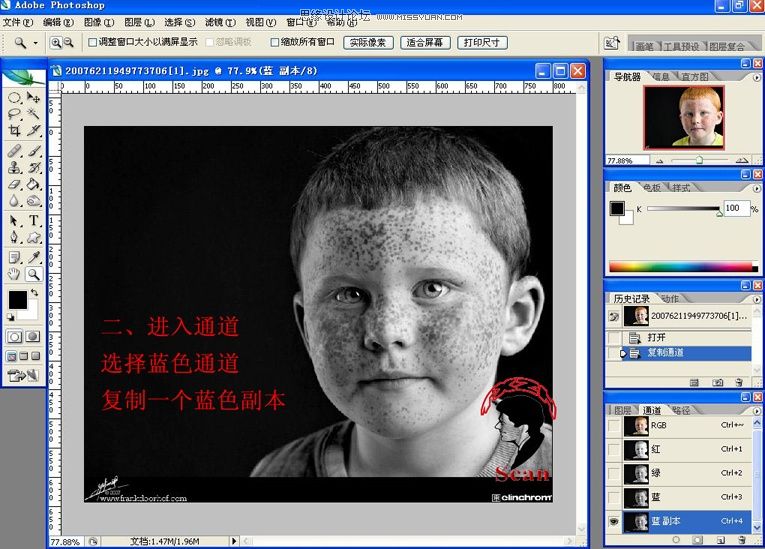
Task: Select the Notes tool
Action: point(15,258)
